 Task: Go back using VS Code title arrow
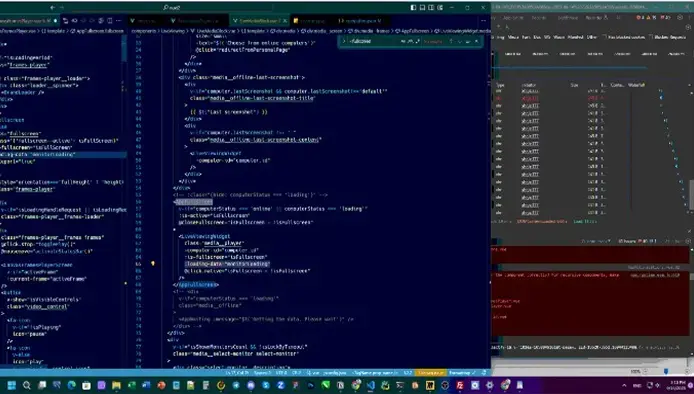(52, 8)
